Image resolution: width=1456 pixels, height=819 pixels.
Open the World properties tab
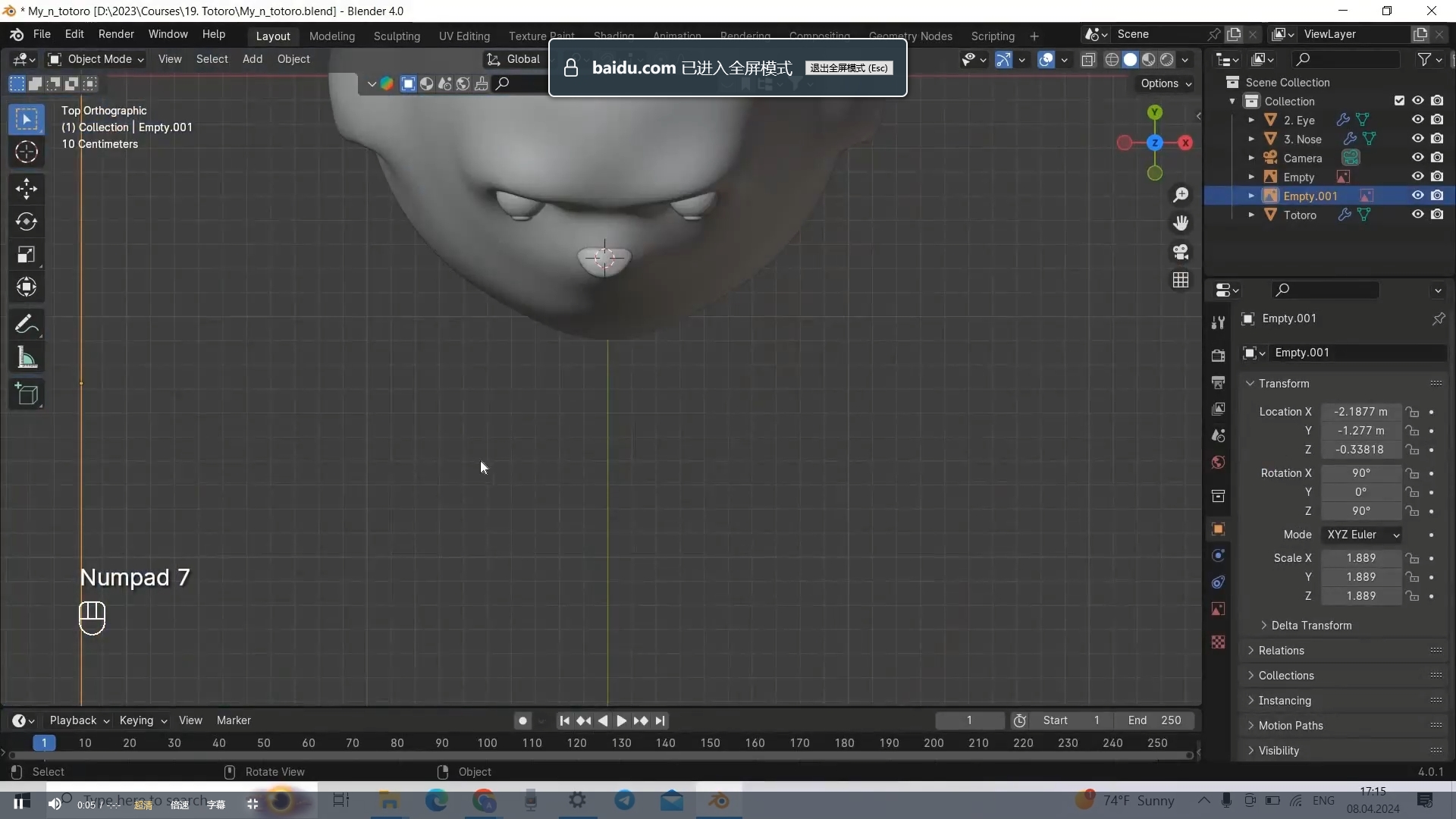[x=1218, y=463]
